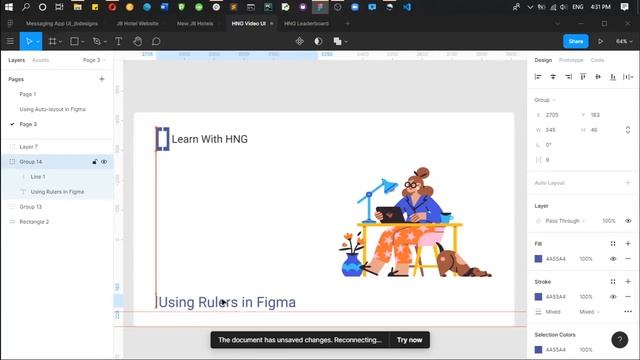Open the Windows Start menu
Viewport: 640px width, 360px height.
(x=9, y=7)
